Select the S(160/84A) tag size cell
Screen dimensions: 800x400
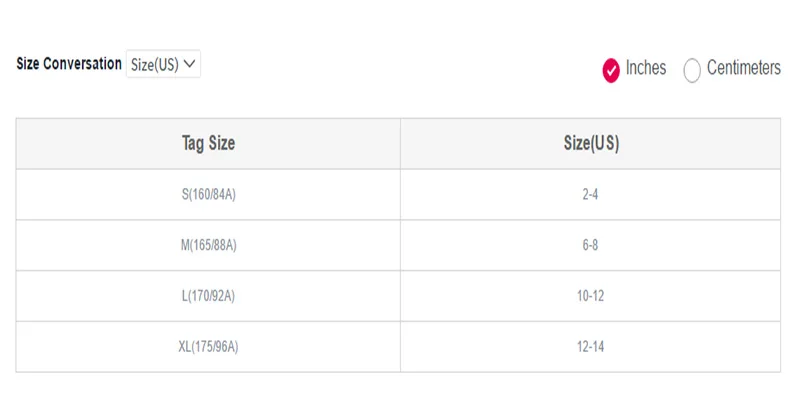pos(208,194)
